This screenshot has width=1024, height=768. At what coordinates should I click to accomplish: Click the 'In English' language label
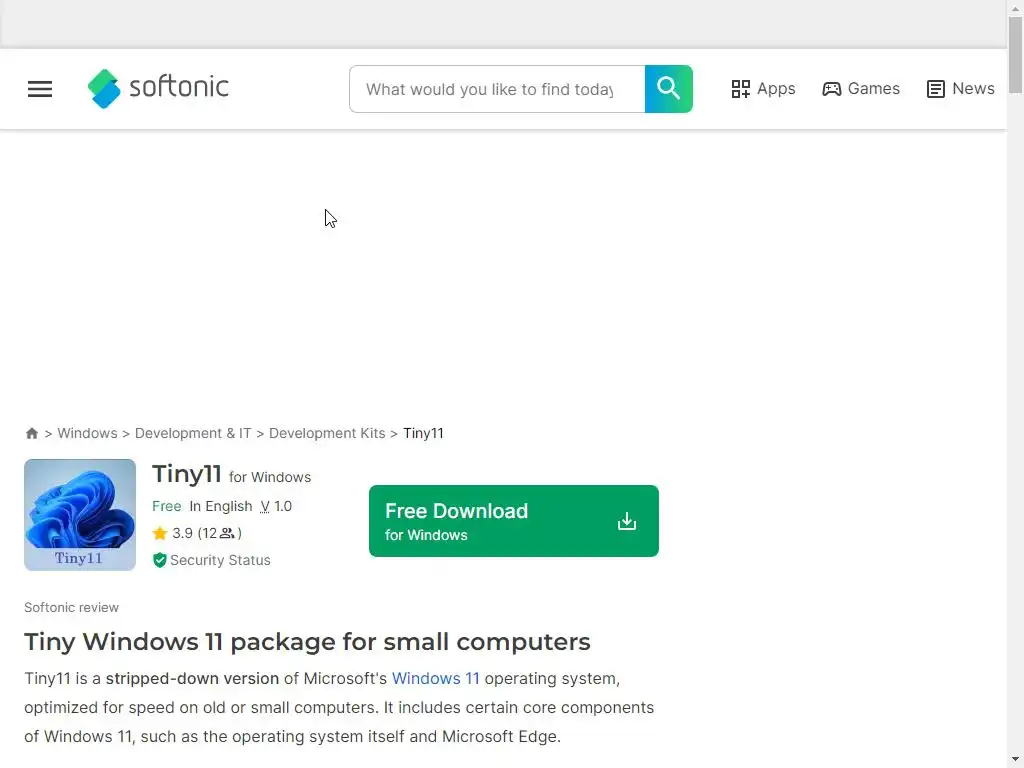221,506
